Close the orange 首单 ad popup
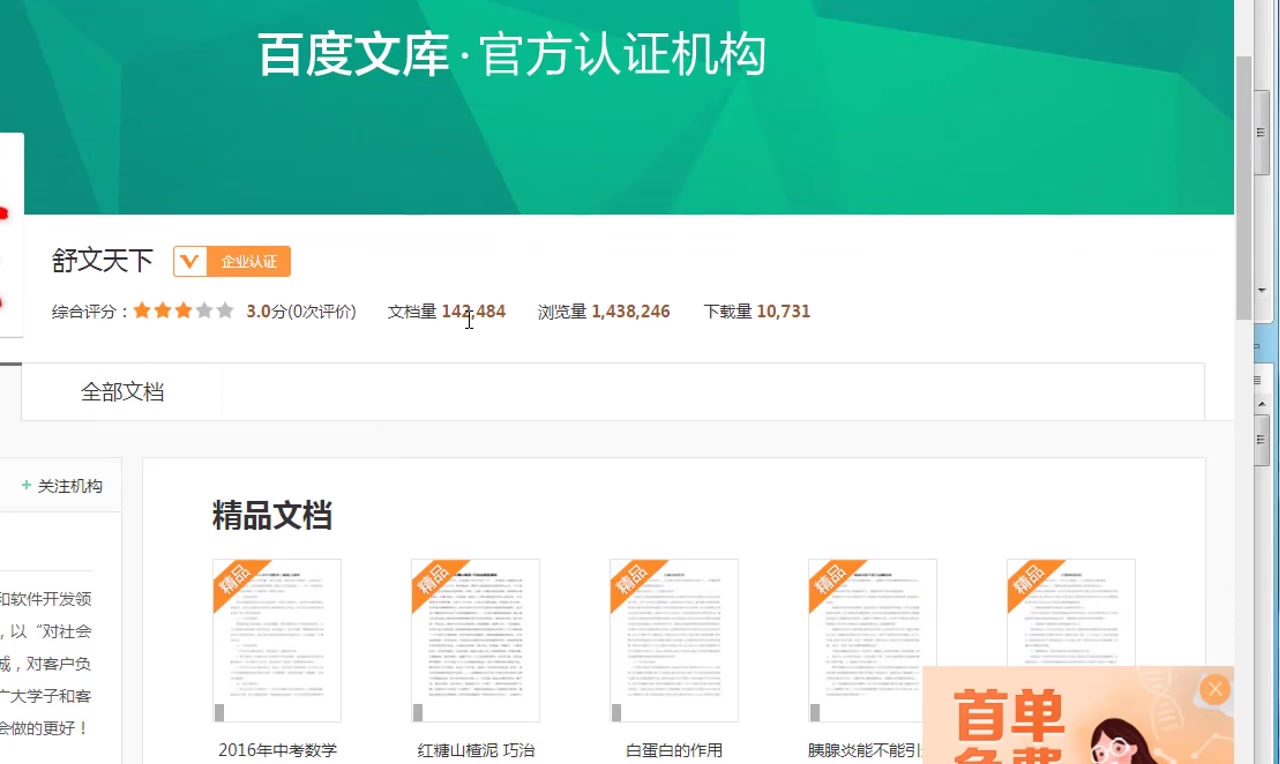 coord(1215,689)
